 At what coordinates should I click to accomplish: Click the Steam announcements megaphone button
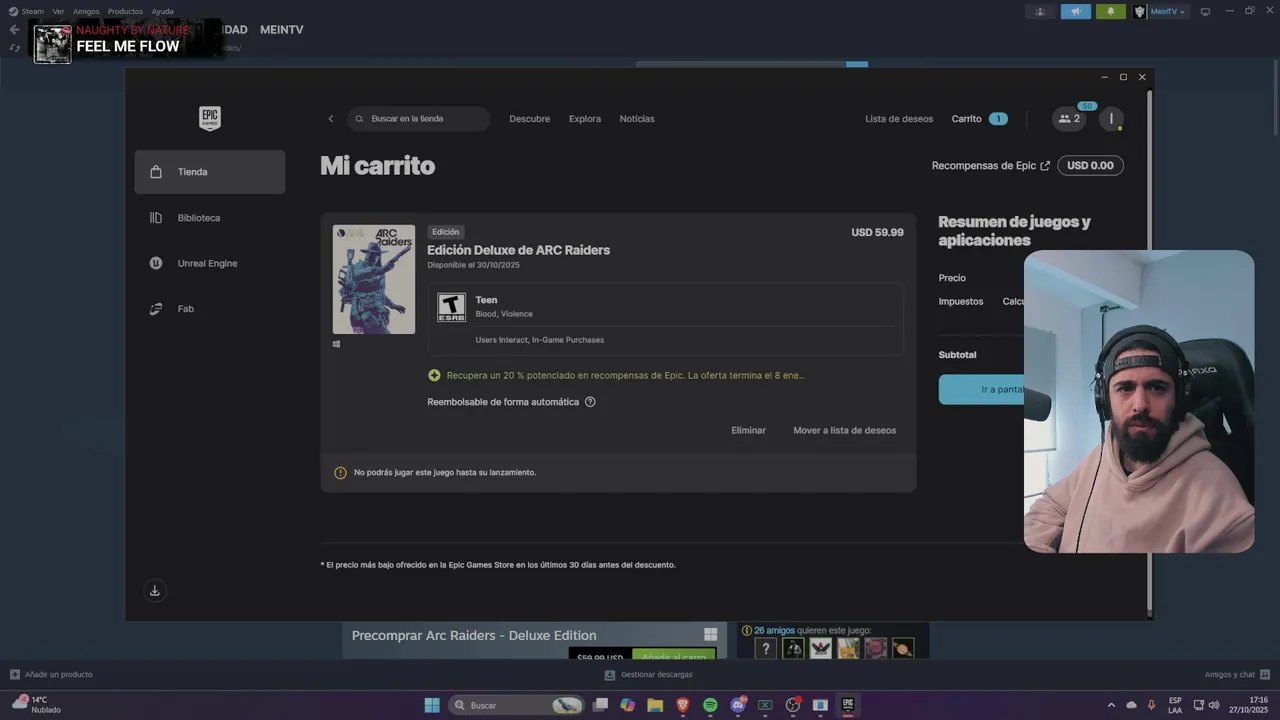click(1076, 11)
